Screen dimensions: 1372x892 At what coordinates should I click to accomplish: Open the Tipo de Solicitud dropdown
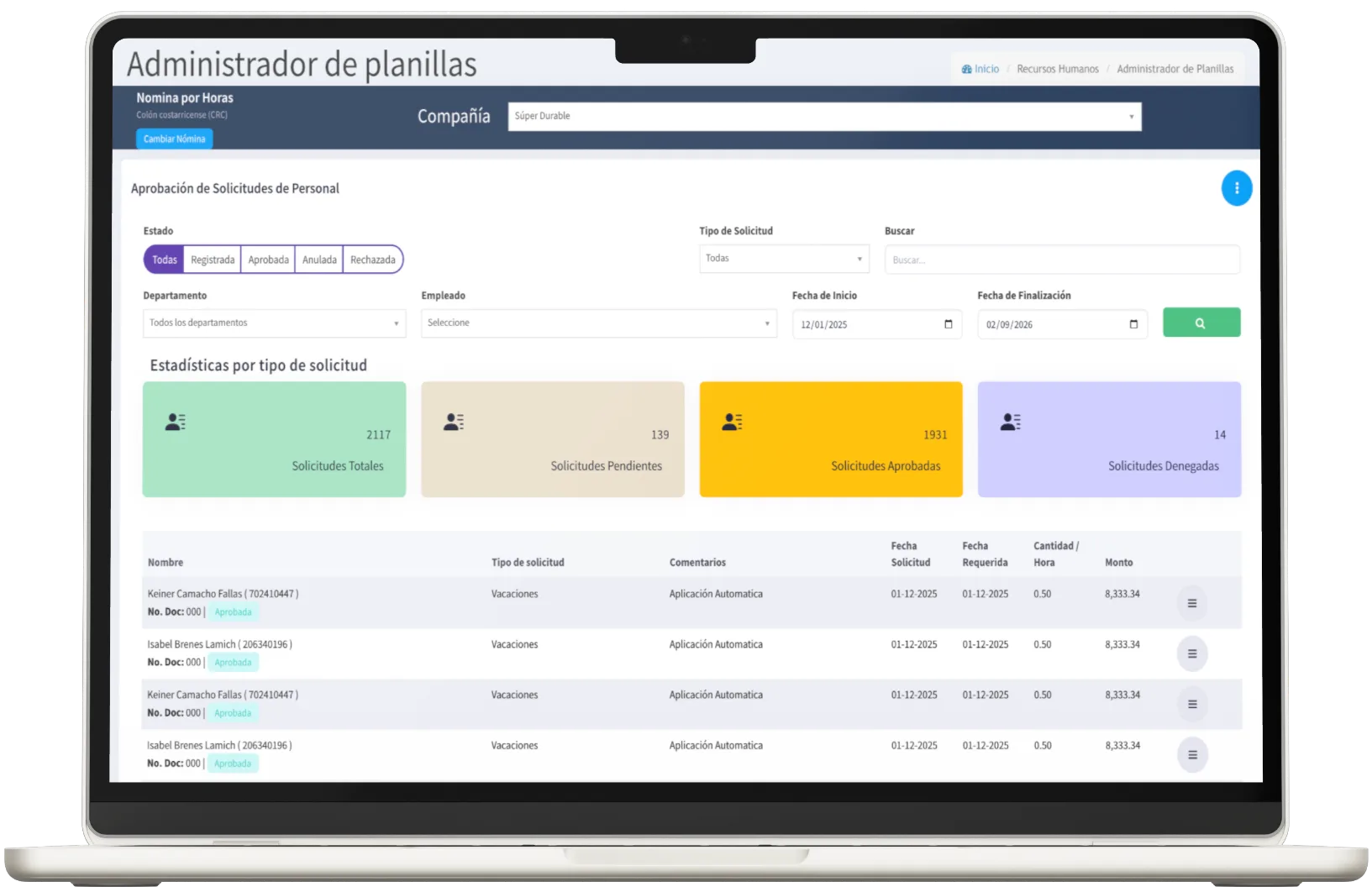click(x=783, y=259)
